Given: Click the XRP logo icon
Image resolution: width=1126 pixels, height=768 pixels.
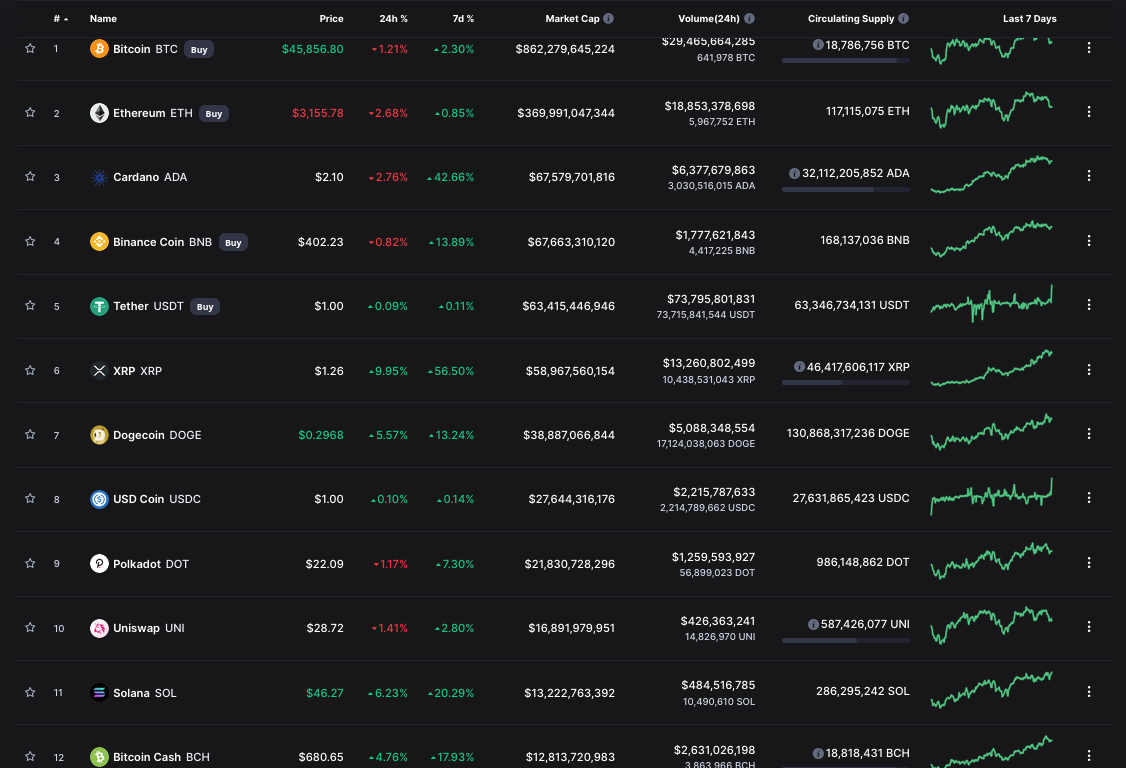Looking at the screenshot, I should tap(99, 371).
